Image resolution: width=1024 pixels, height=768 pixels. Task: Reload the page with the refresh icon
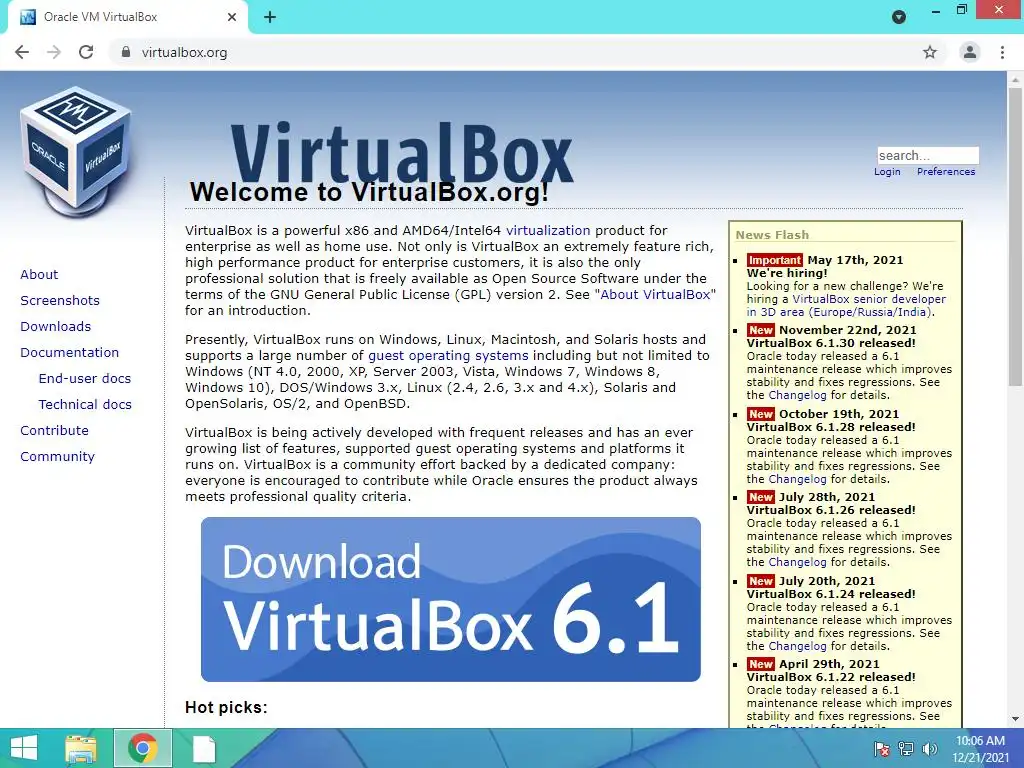click(x=86, y=52)
